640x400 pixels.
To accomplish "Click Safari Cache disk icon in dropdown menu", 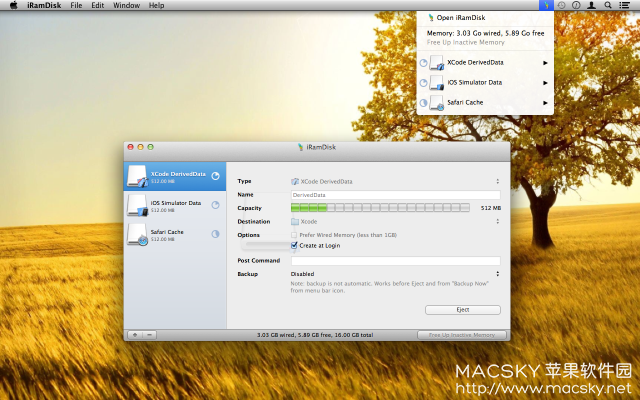I will pos(437,103).
